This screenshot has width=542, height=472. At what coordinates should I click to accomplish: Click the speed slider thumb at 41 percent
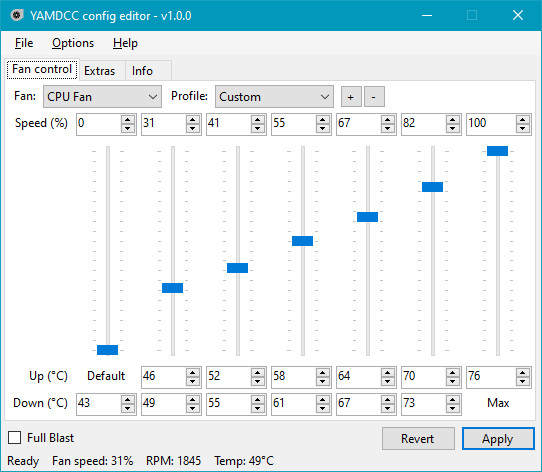237,268
